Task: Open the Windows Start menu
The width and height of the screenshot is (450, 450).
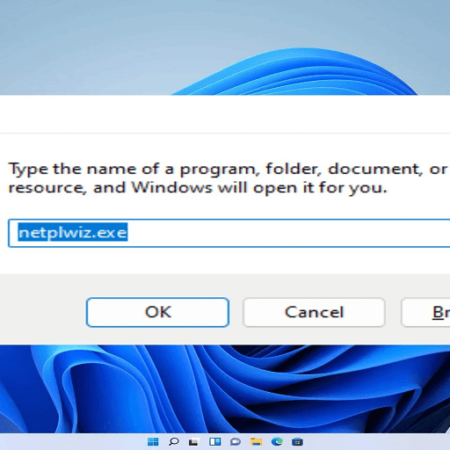Action: (x=153, y=442)
